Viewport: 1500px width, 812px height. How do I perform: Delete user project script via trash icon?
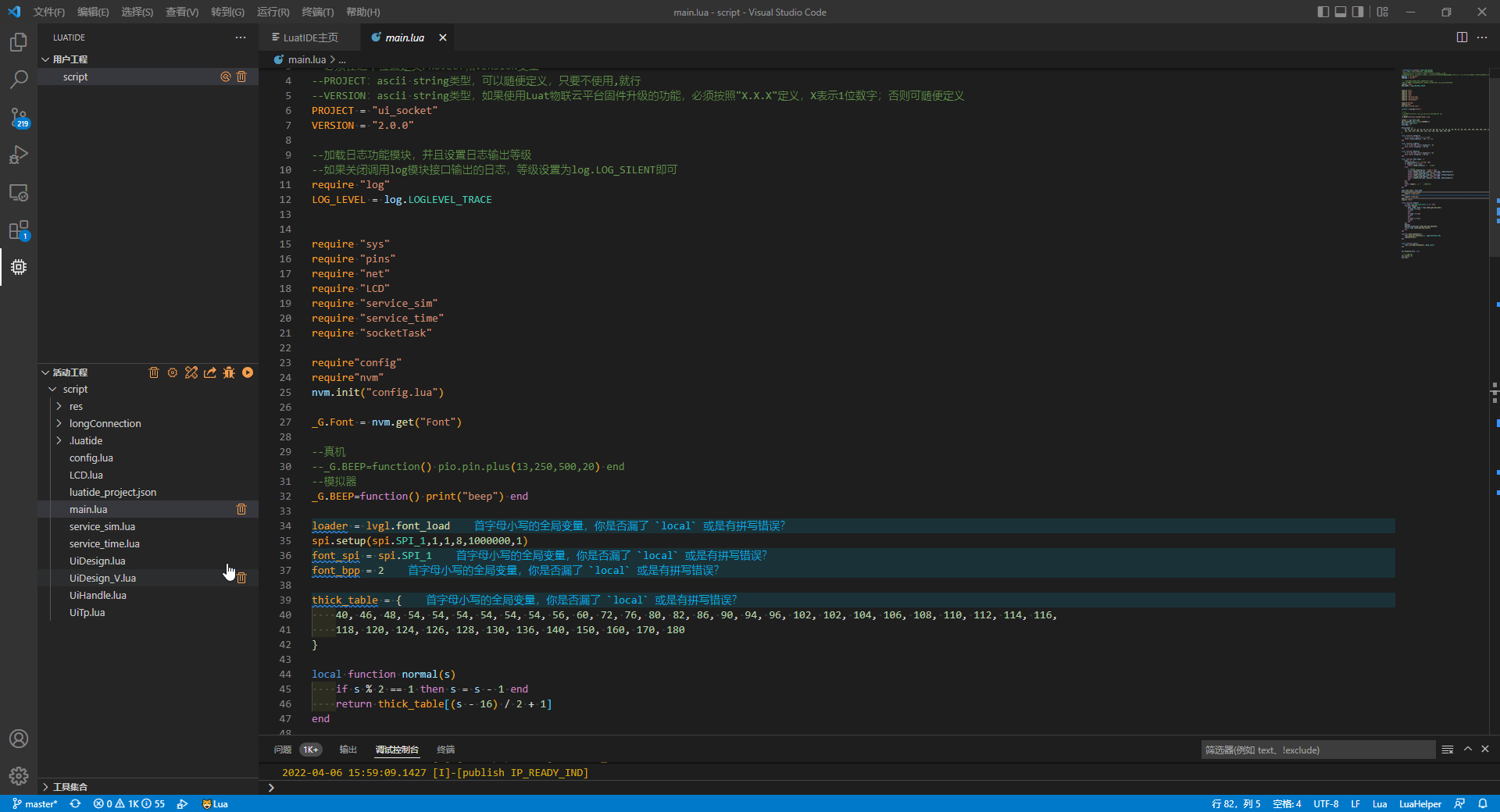(241, 77)
